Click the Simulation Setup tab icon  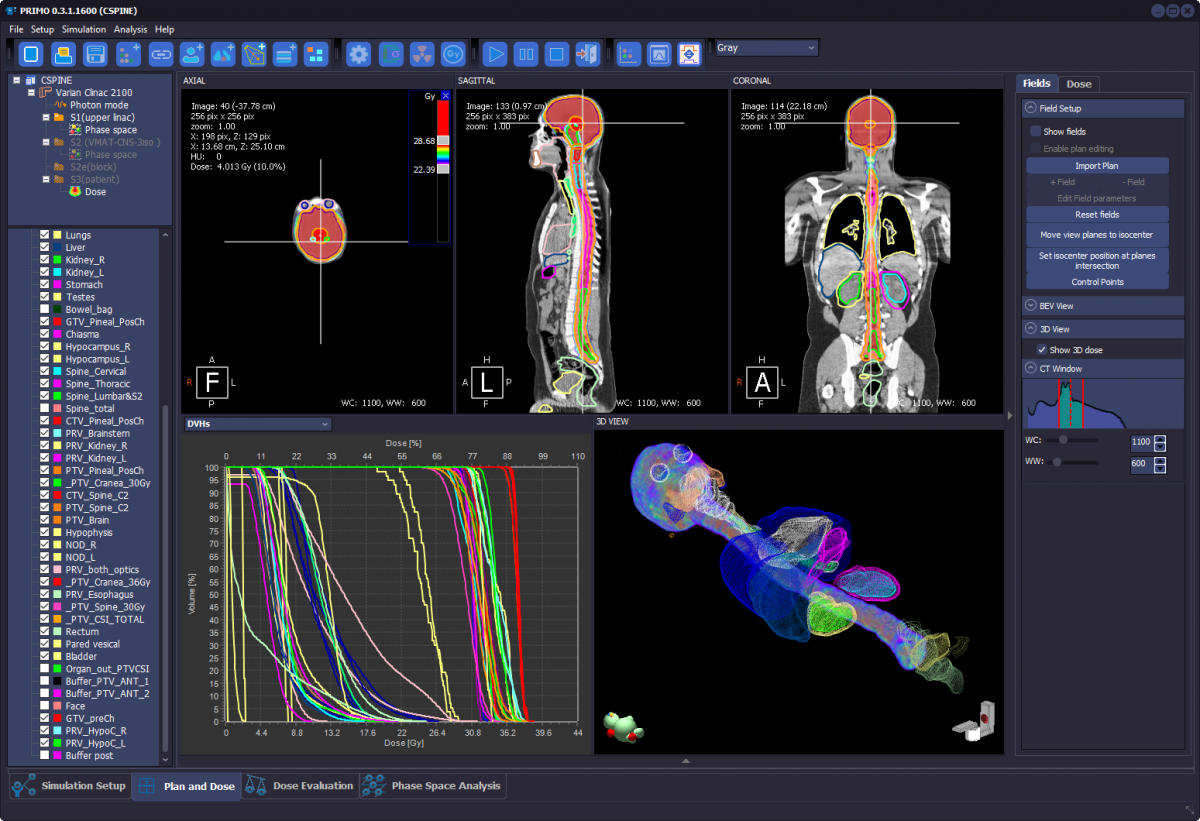[x=22, y=786]
